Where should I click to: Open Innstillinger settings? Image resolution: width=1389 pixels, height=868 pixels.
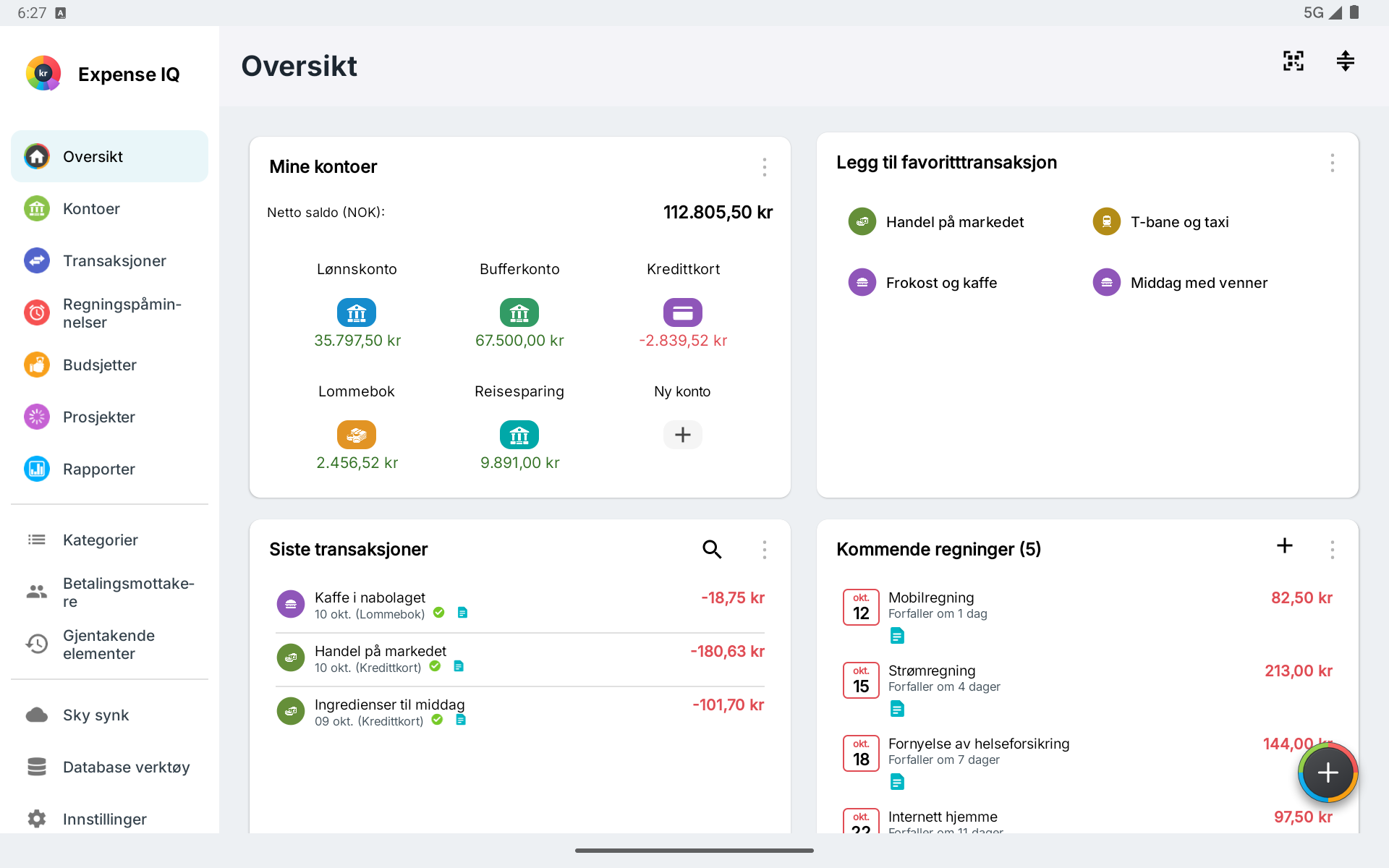tap(109, 819)
